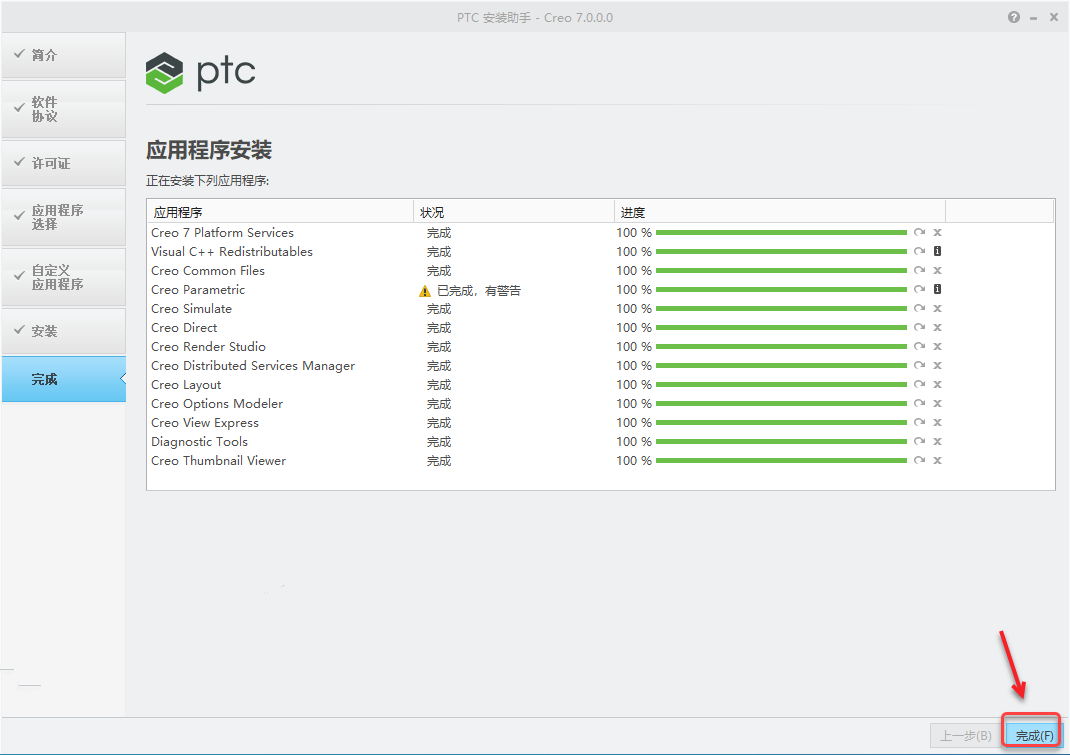Click the 上一步(B) back button

pos(966,735)
